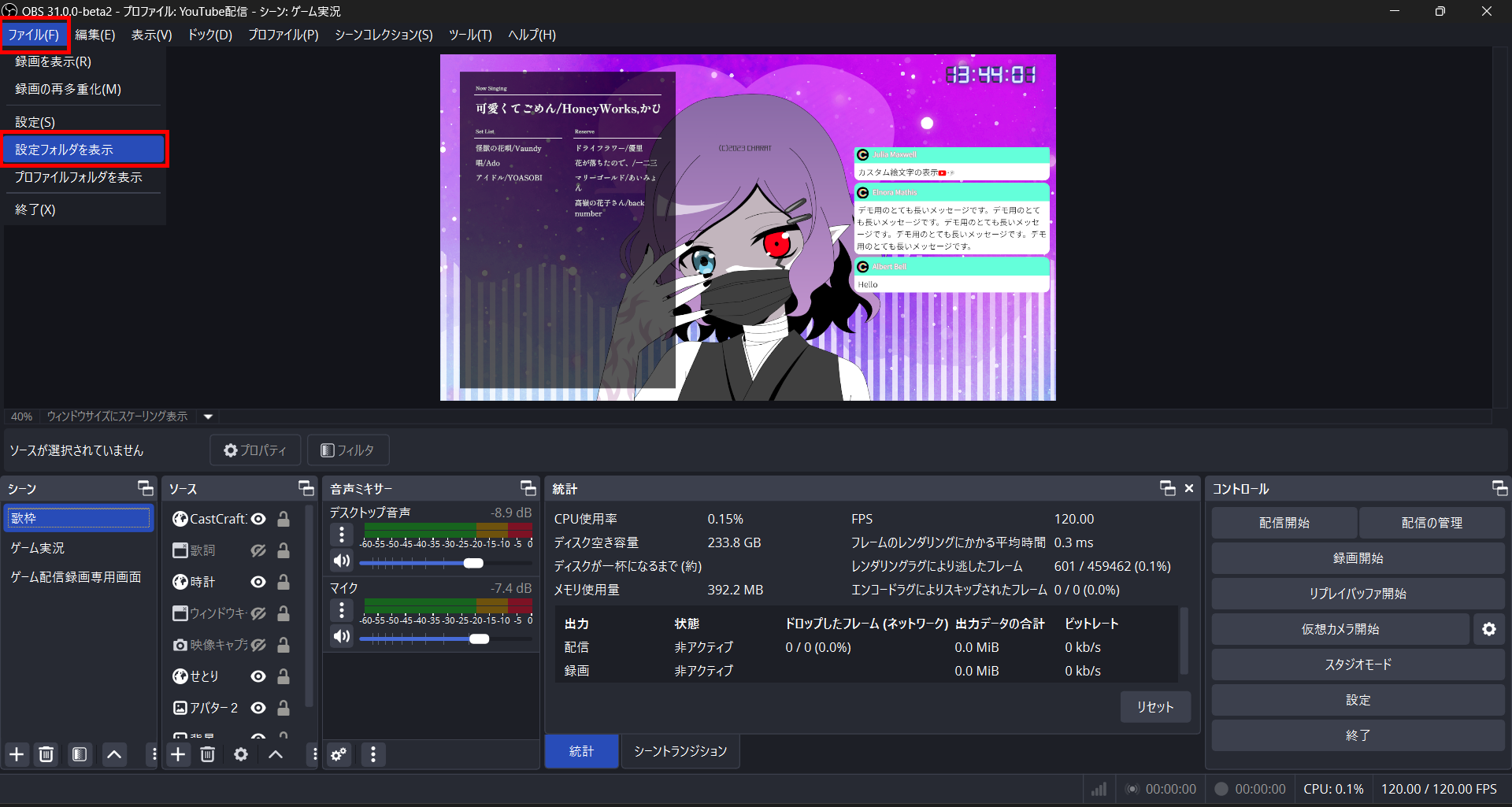
Task: Move the scene up with the arrow icon
Action: [x=114, y=754]
